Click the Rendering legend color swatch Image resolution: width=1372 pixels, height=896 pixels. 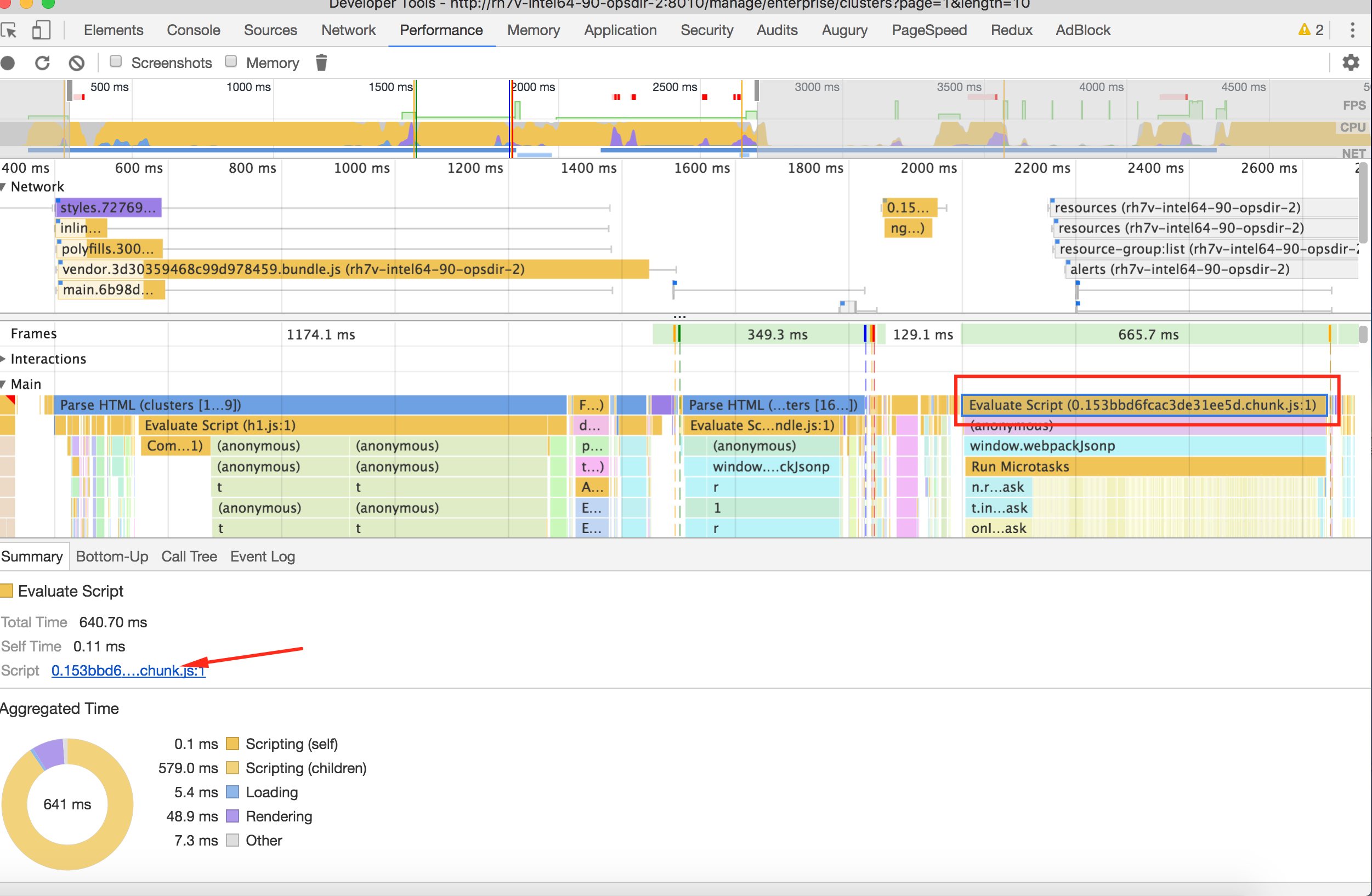pos(233,816)
